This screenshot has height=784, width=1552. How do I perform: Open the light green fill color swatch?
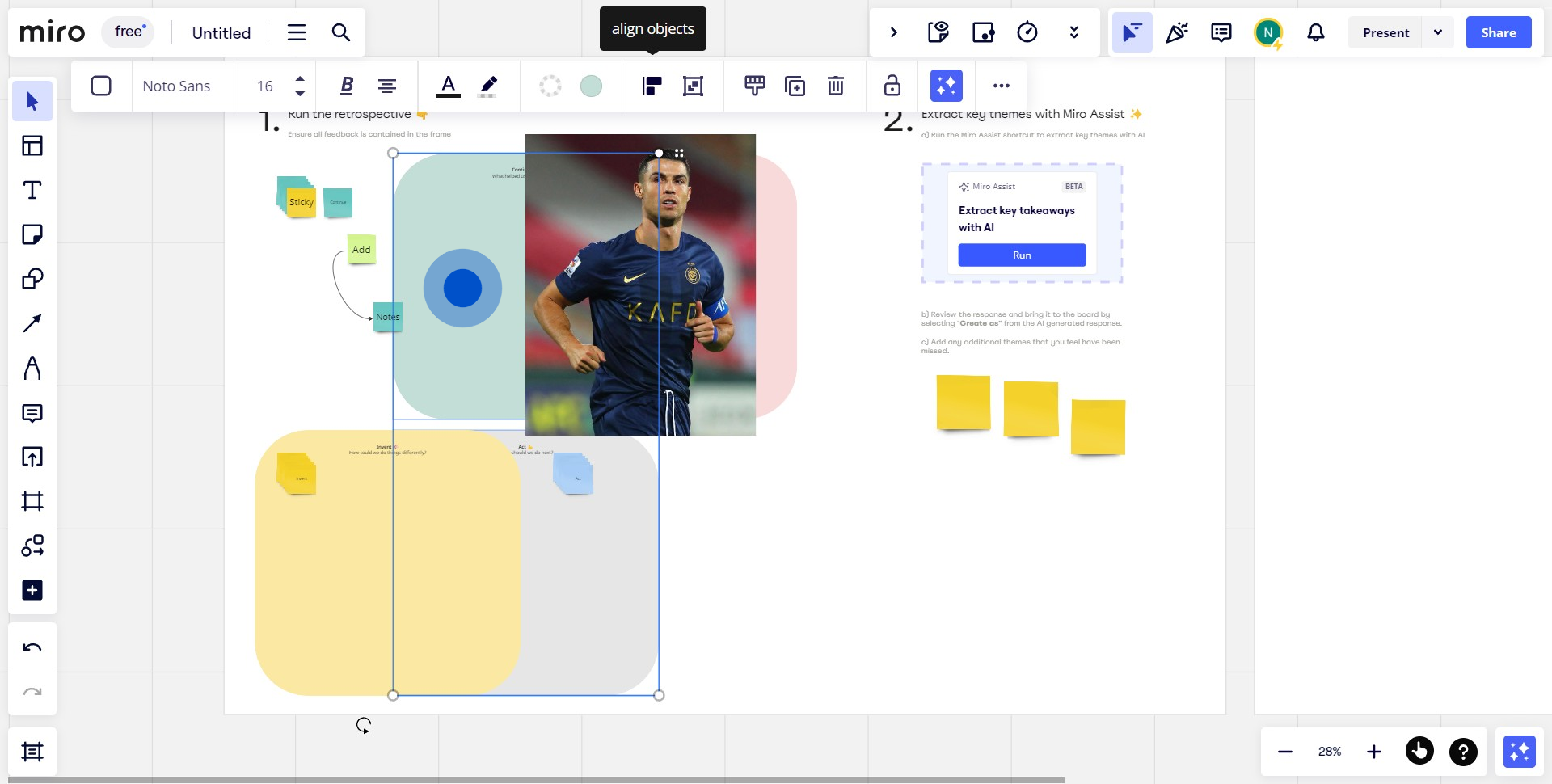point(591,86)
